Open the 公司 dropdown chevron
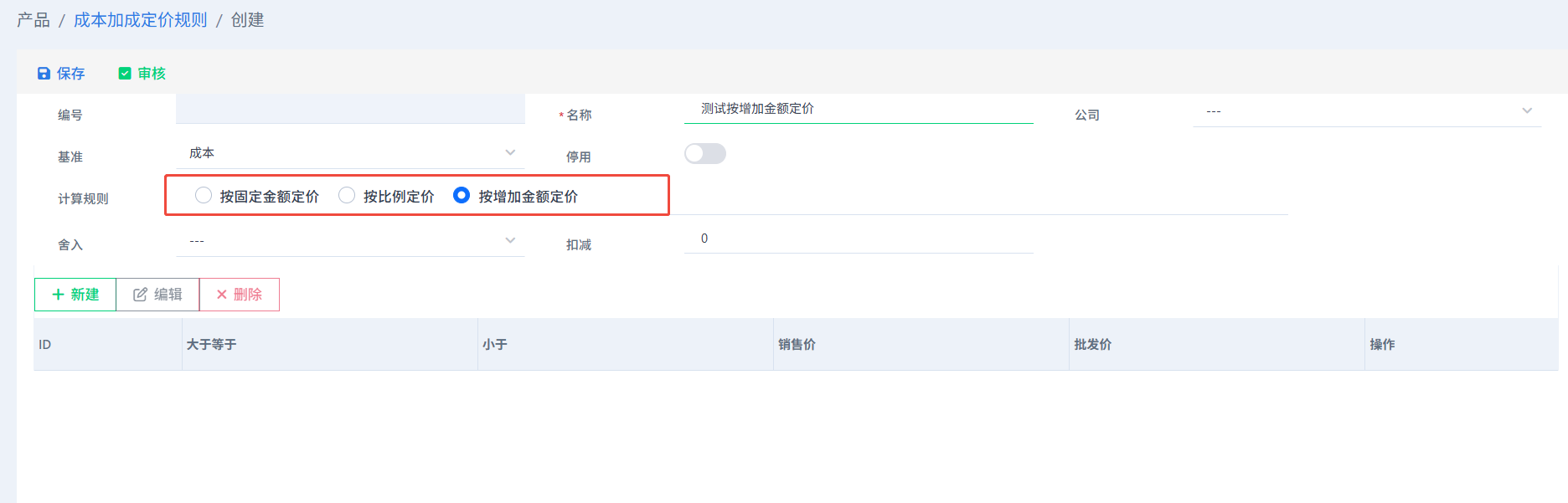1568x503 pixels. tap(1527, 110)
